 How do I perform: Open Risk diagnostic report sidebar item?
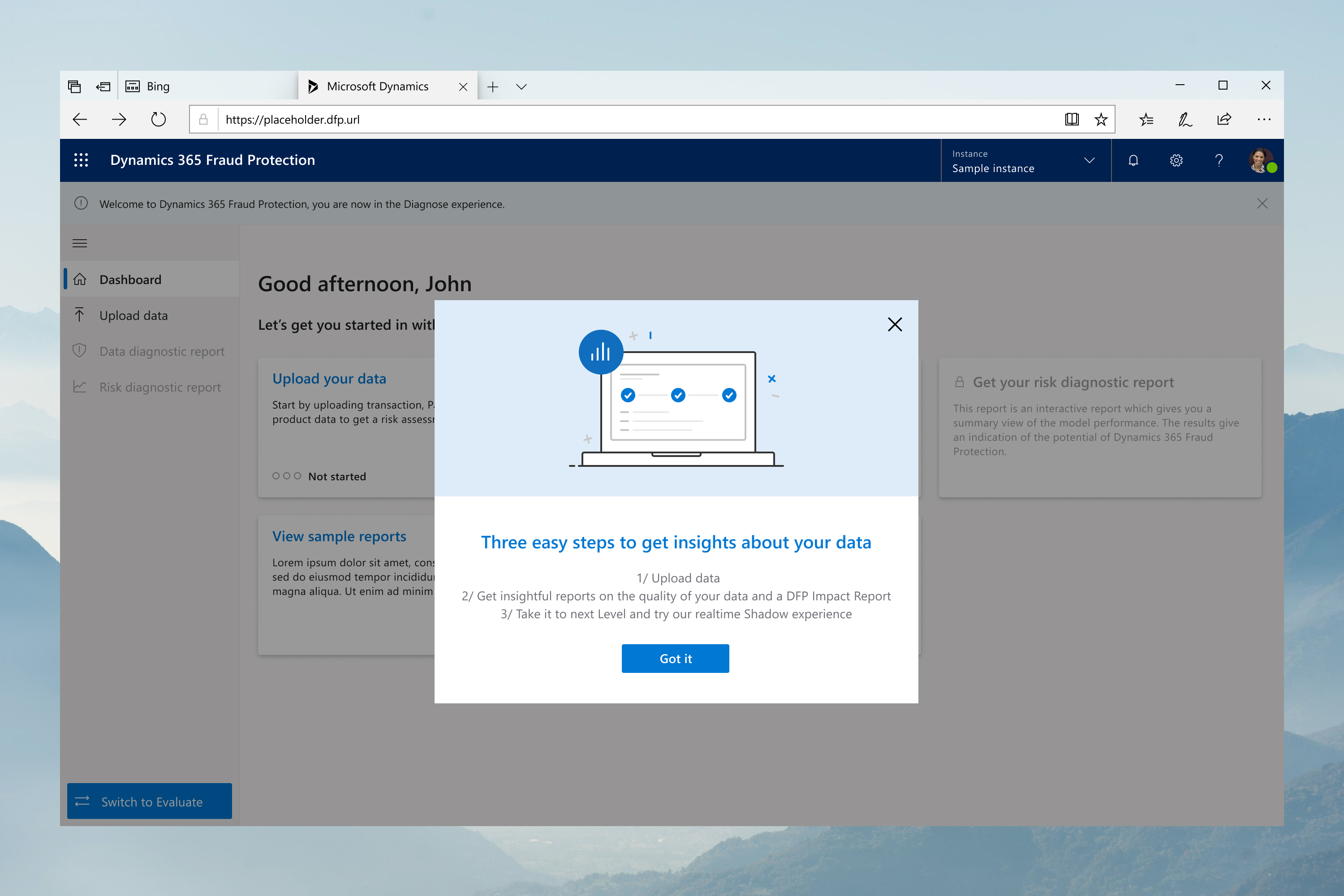pos(150,388)
